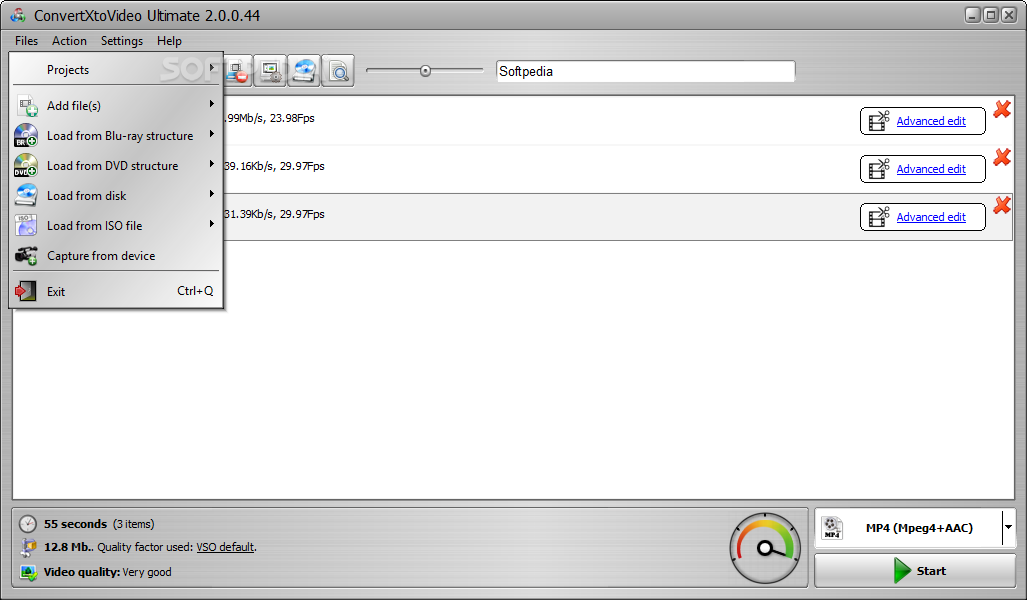This screenshot has height=600, width=1027.
Task: Click film scissors icon in 23.98Fps row
Action: (878, 121)
